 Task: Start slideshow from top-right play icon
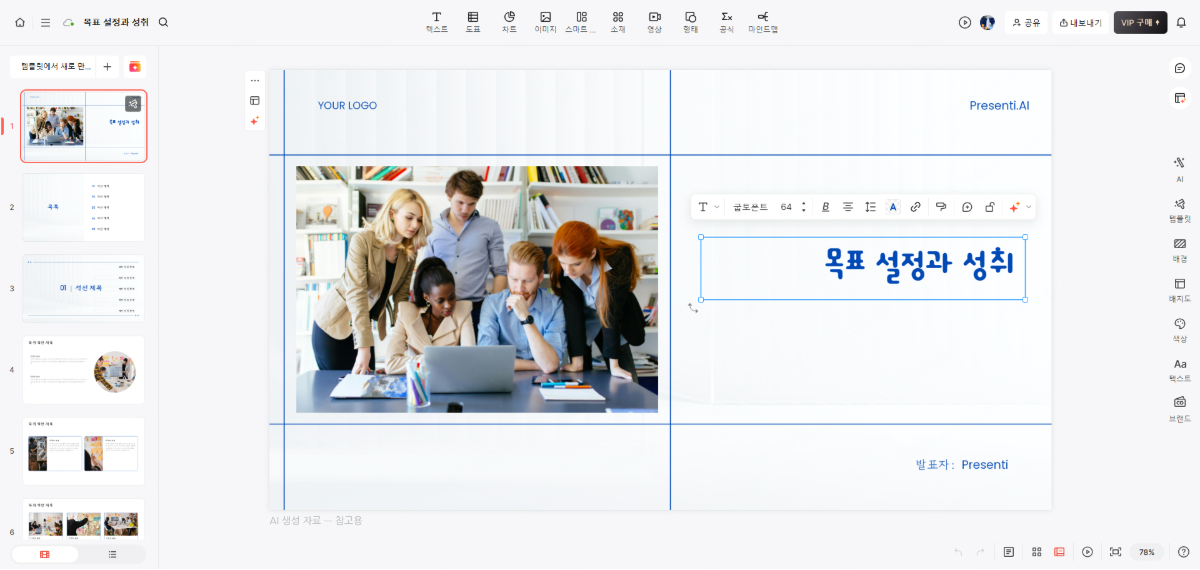pos(965,22)
